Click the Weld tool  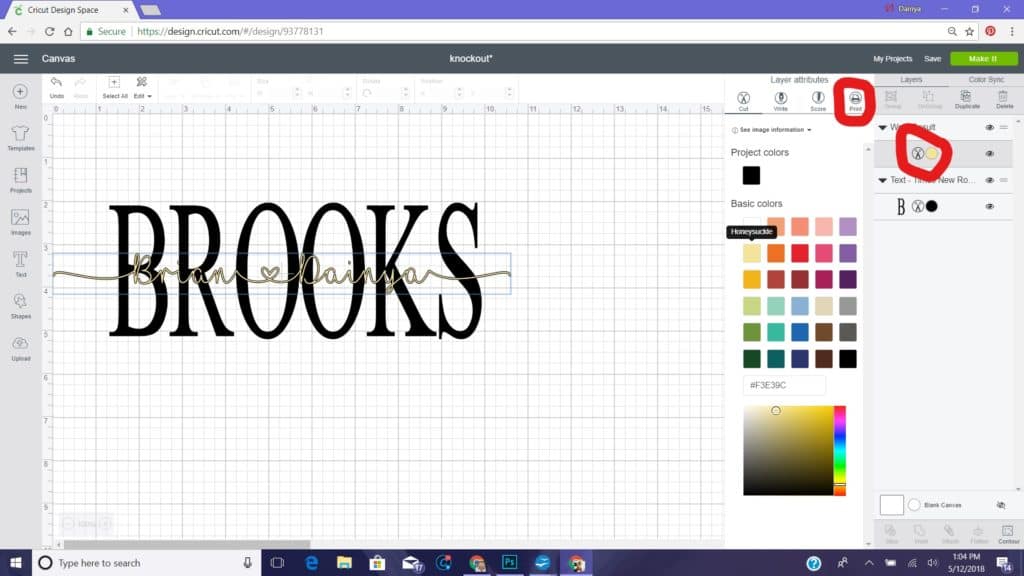[920, 534]
